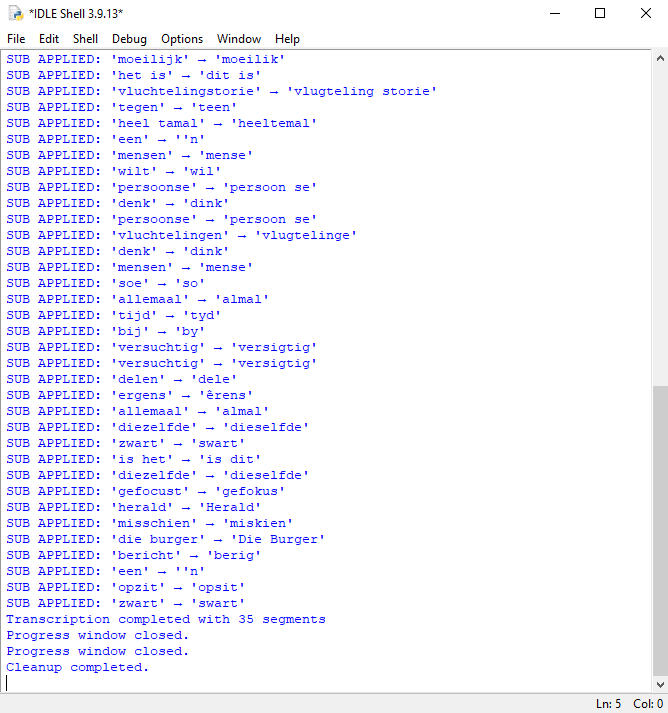The image size is (668, 713).
Task: Open the Window menu
Action: (239, 39)
